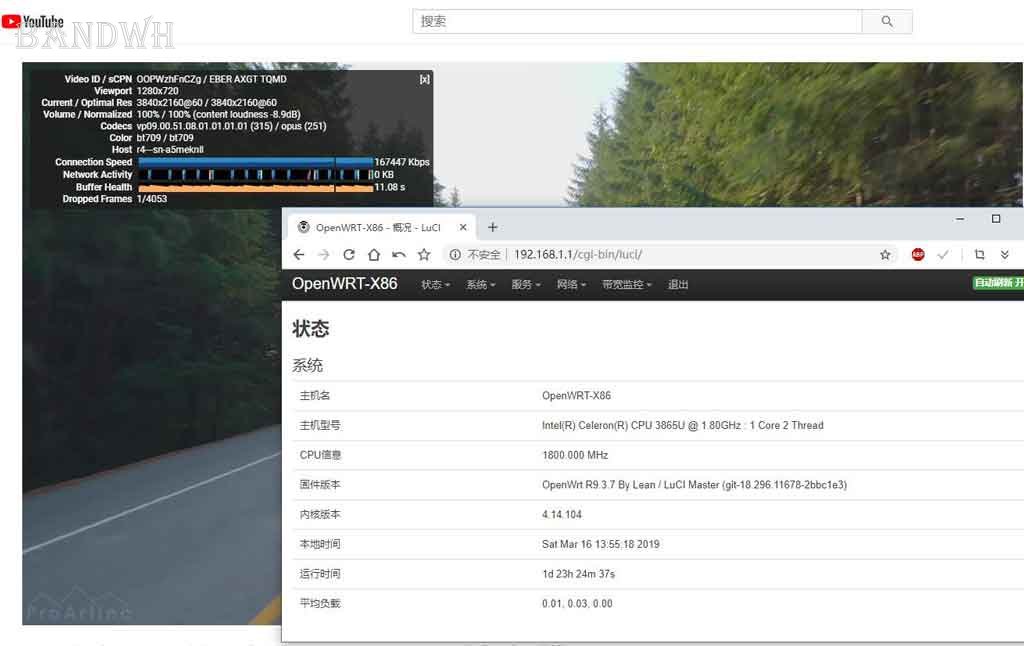1024x646 pixels.
Task: Click the hostname value OpenWRT-X86
Action: (576, 396)
